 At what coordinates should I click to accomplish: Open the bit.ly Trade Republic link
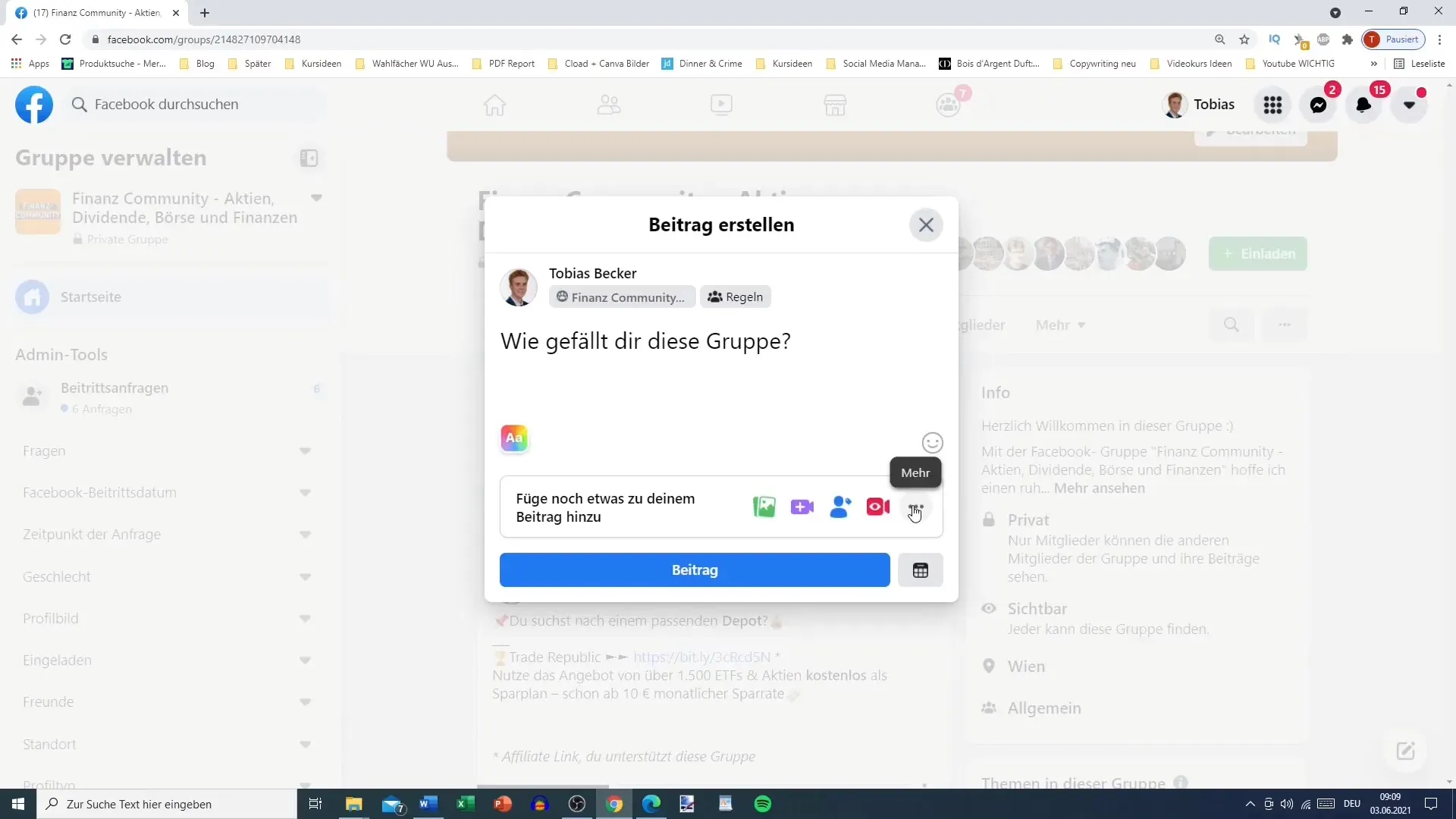(702, 657)
